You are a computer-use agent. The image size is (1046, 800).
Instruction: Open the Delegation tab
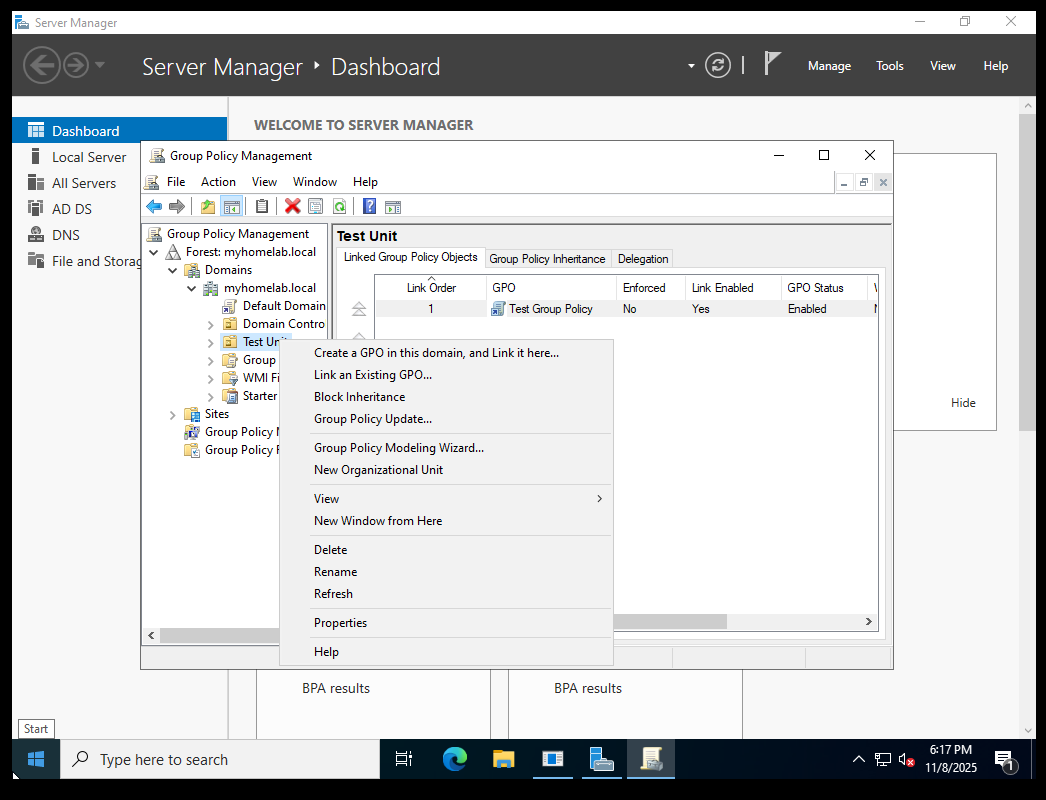click(x=642, y=258)
